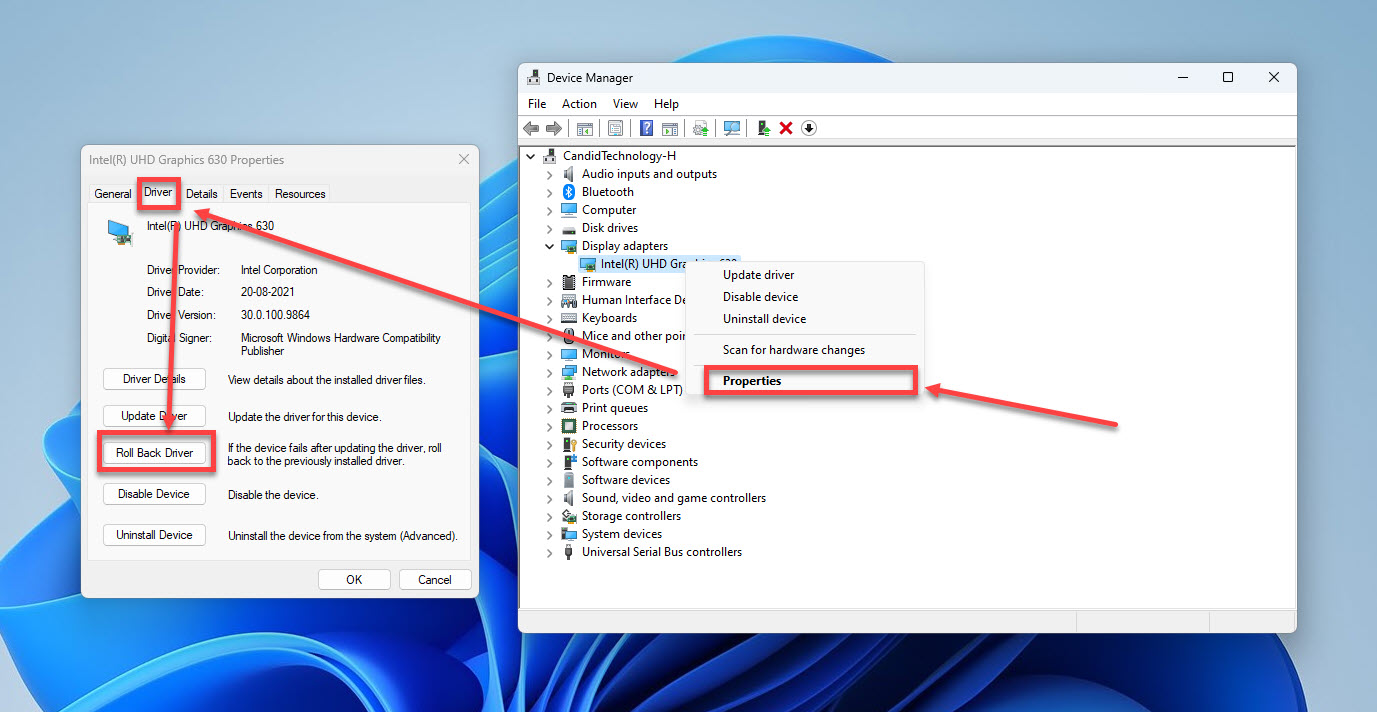The width and height of the screenshot is (1377, 712).
Task: Switch to the Driver tab
Action: (x=158, y=192)
